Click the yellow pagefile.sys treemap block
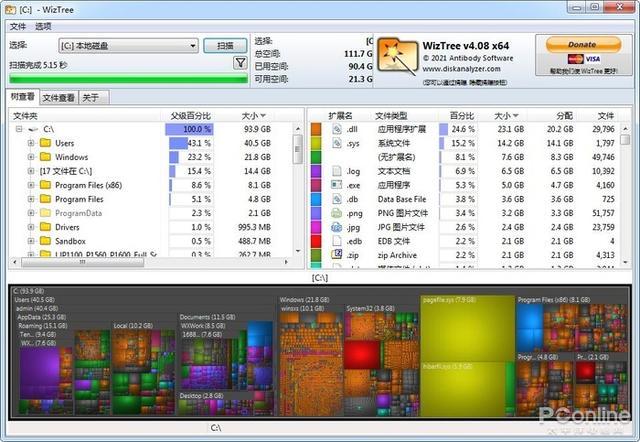 click(x=467, y=329)
